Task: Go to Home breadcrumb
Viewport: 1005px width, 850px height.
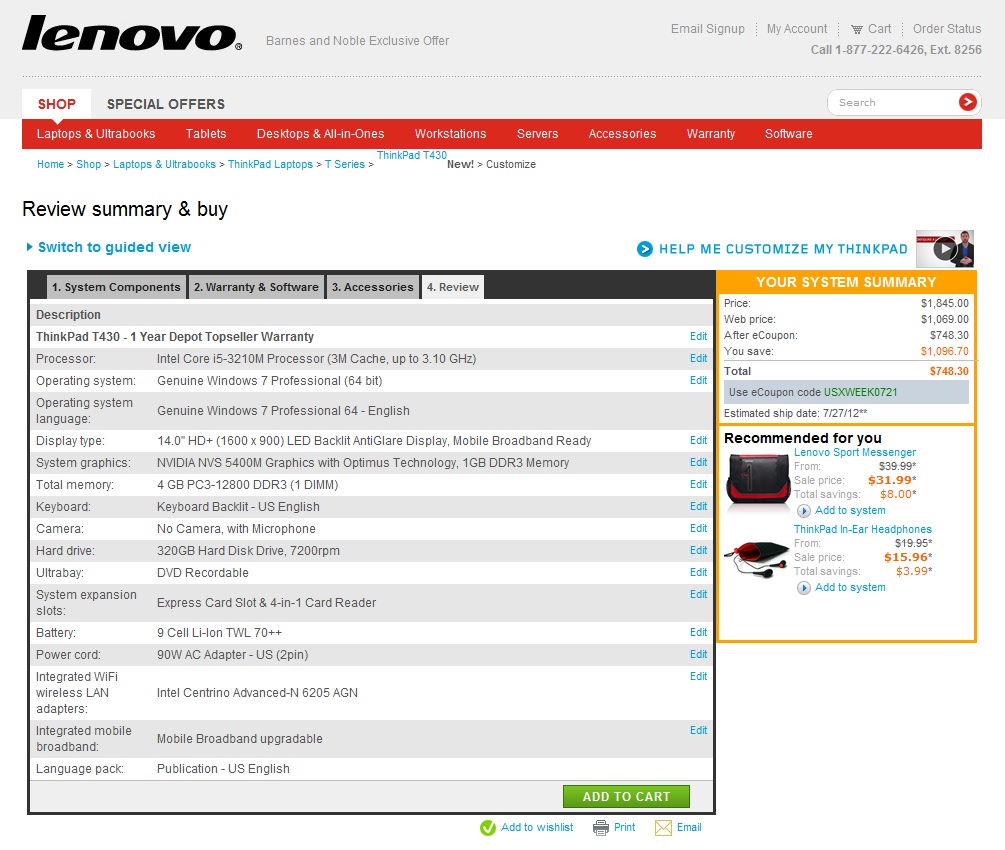Action: tap(51, 164)
